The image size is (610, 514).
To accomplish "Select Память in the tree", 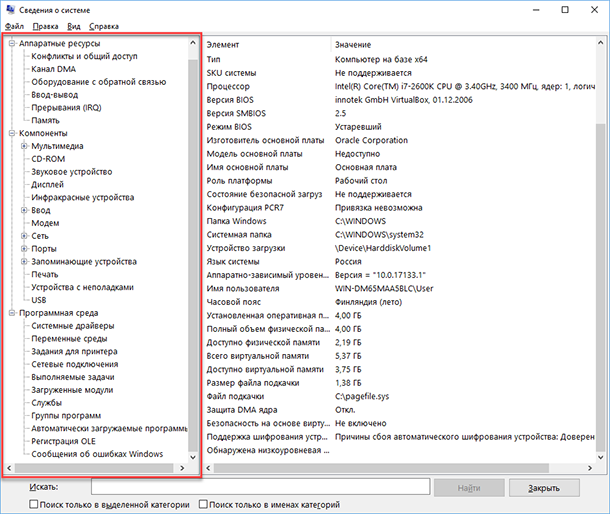I will point(46,120).
